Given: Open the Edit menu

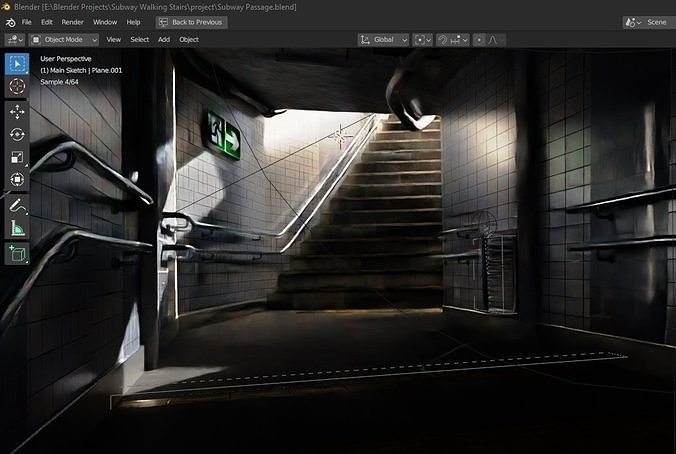Looking at the screenshot, I should coord(47,22).
